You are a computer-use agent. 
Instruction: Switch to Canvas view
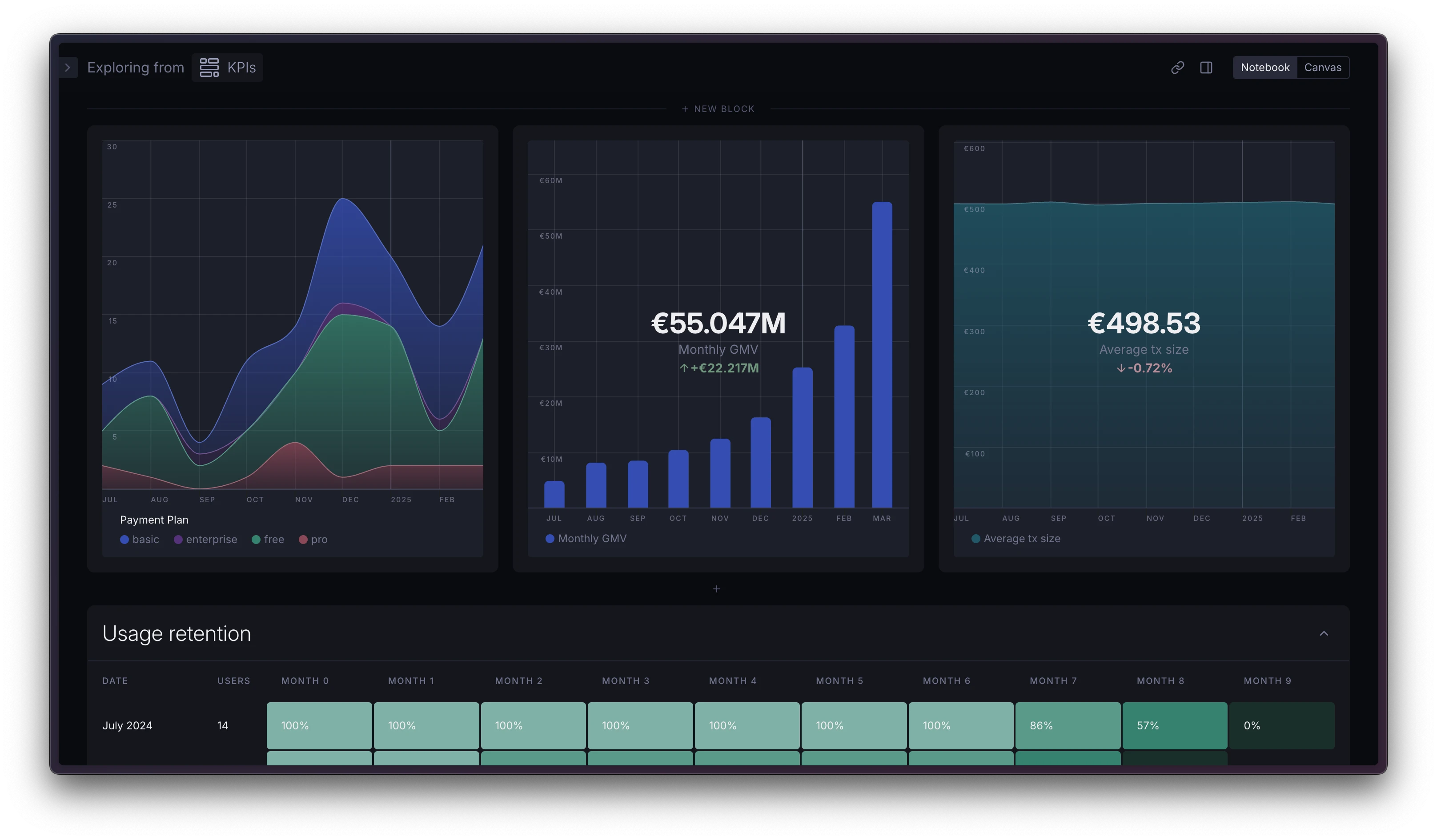coord(1322,67)
